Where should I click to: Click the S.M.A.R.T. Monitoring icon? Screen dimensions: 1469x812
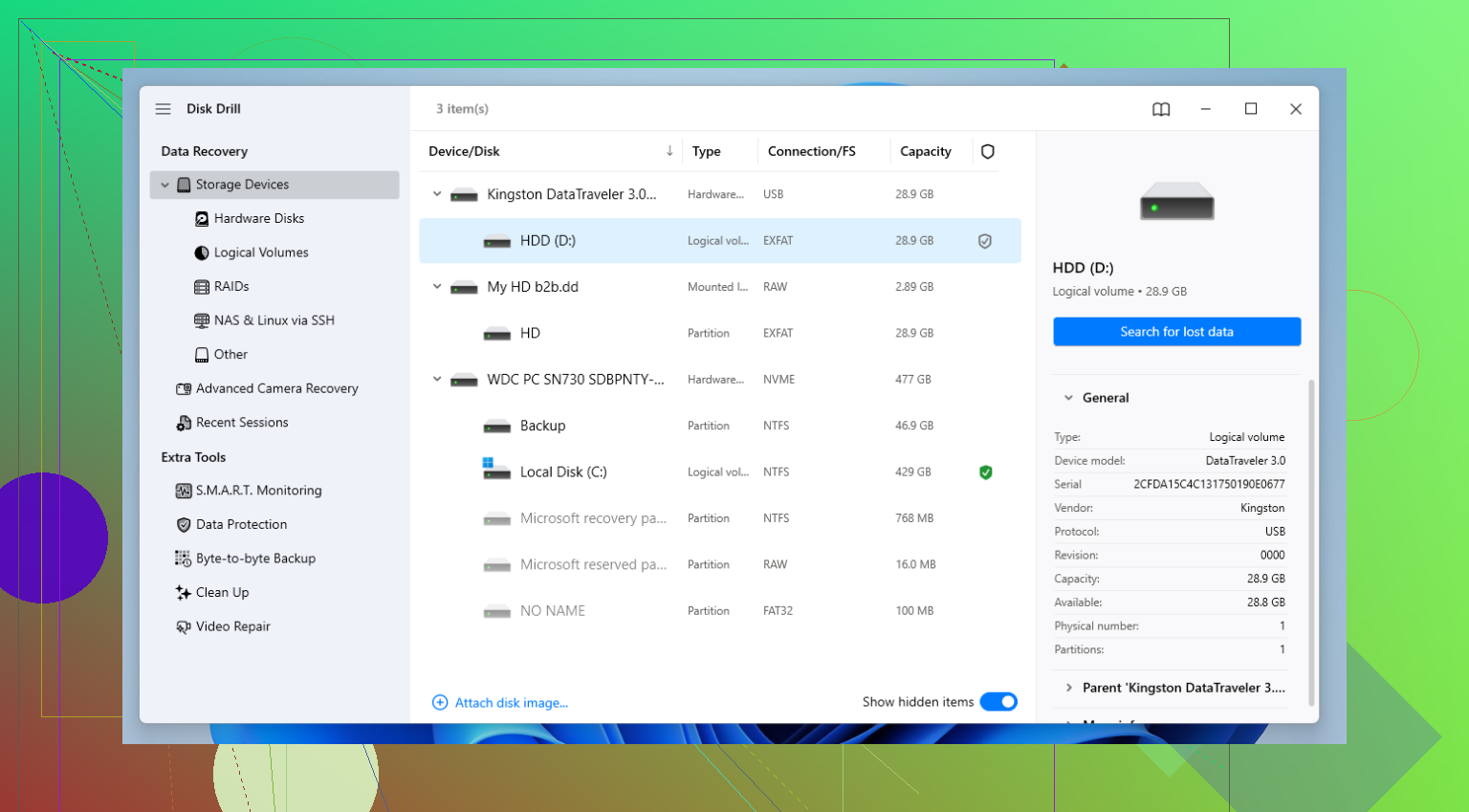184,491
